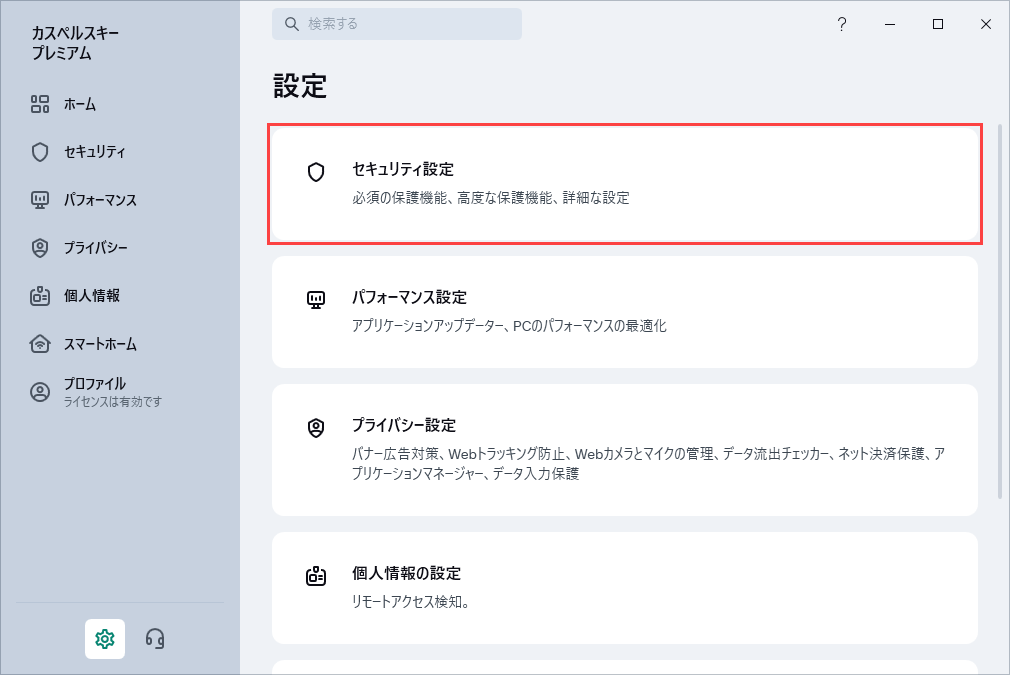Open パフォーマンス設定 settings card
This screenshot has width=1010, height=675.
point(624,311)
